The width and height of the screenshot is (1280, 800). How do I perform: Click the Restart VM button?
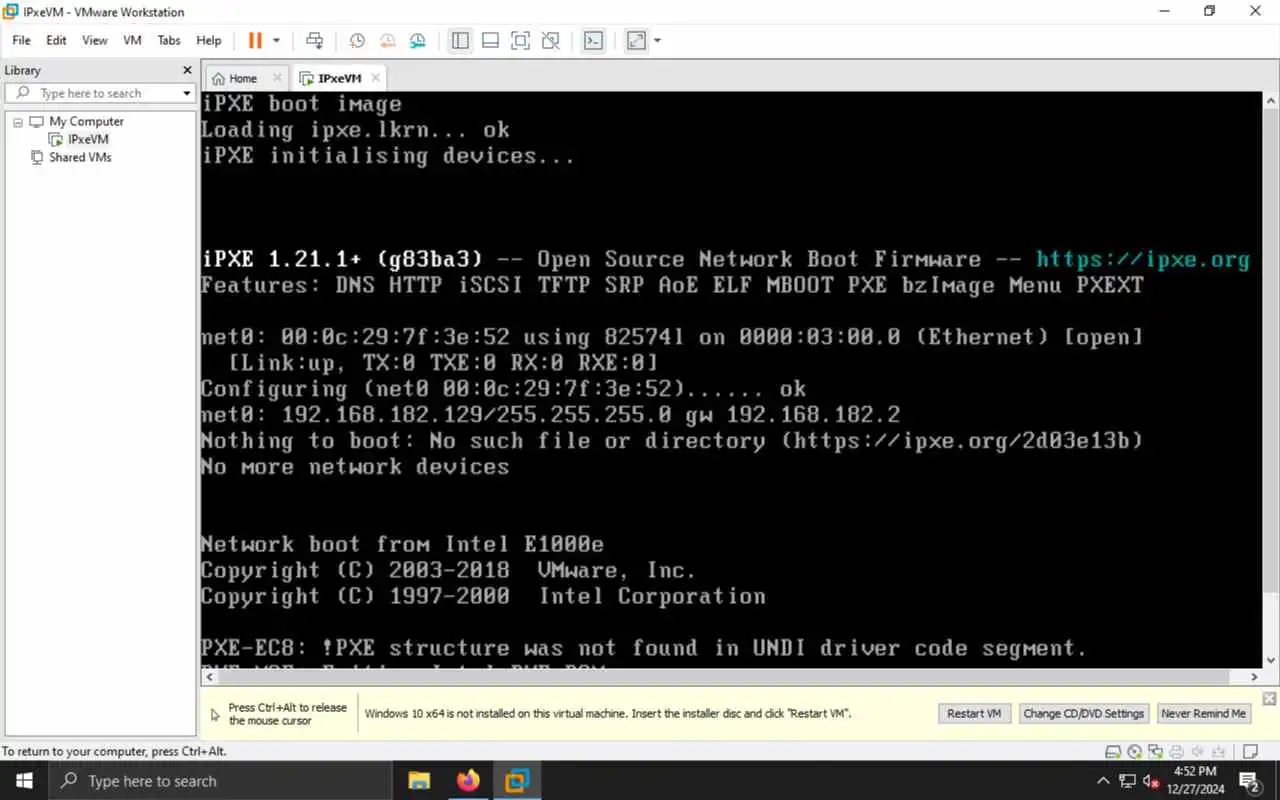pos(974,713)
